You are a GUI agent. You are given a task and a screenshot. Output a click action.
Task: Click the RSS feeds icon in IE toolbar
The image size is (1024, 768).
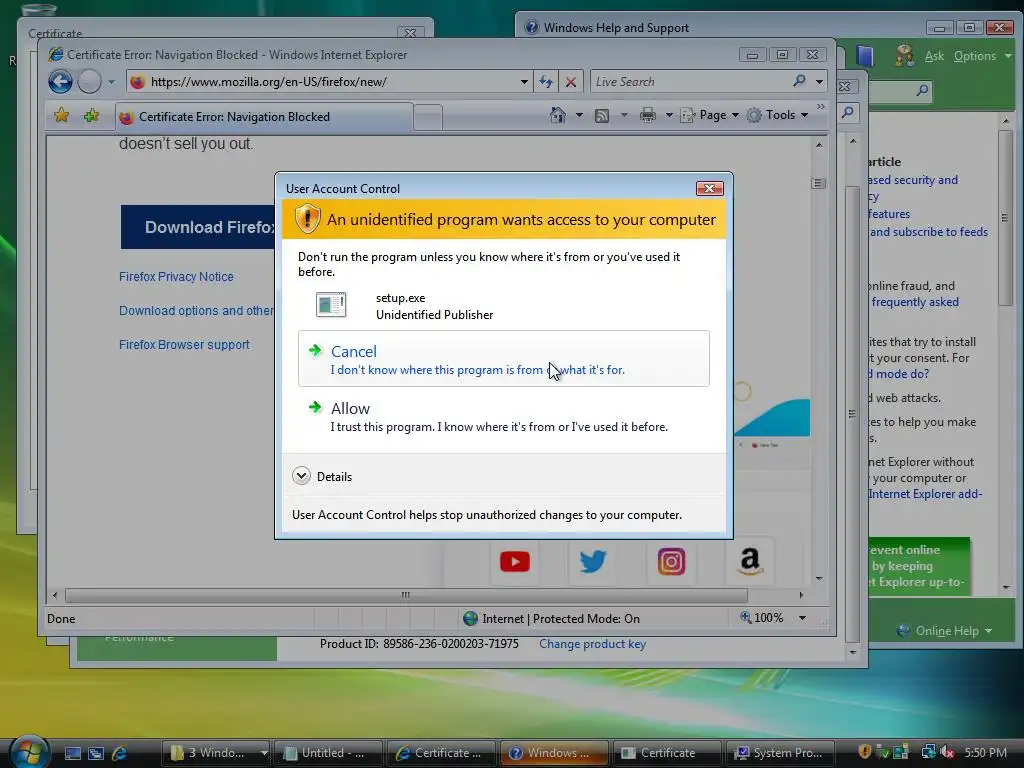[x=602, y=116]
